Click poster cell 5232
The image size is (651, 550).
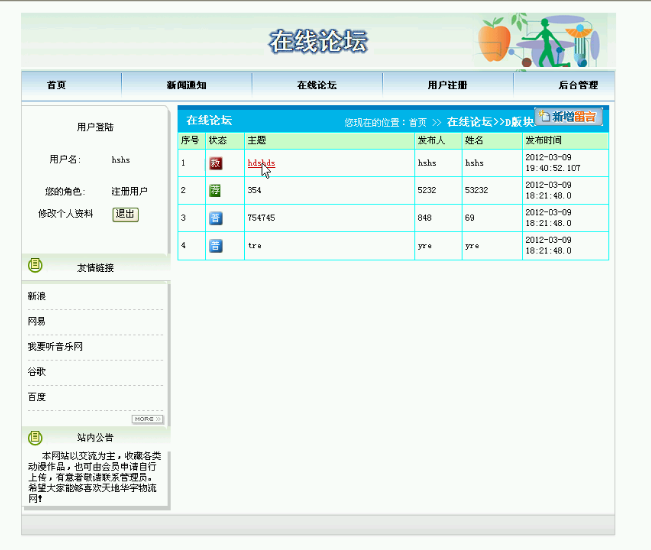pos(427,190)
